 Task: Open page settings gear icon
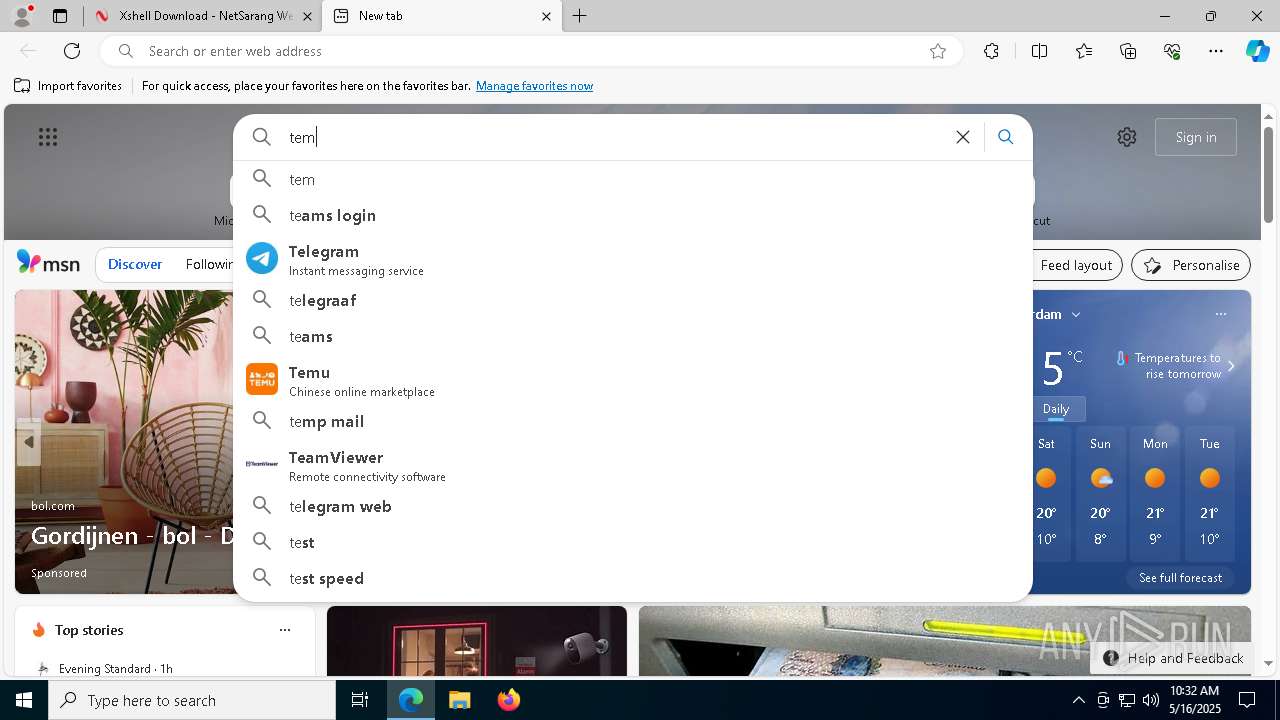point(1127,137)
